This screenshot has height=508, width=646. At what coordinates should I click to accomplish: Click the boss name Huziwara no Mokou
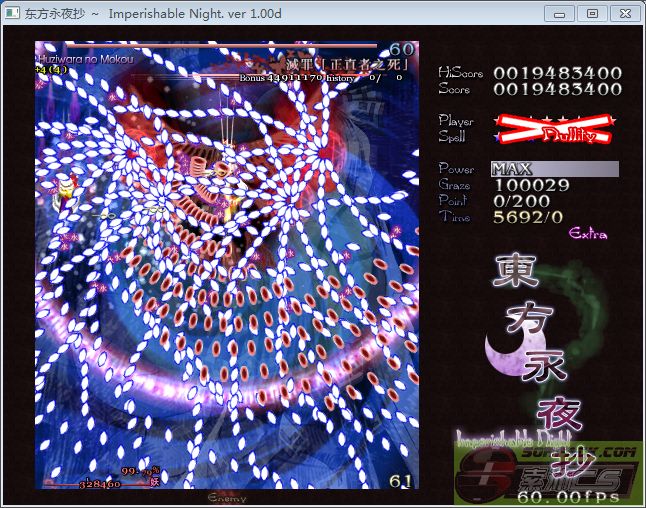tap(86, 59)
